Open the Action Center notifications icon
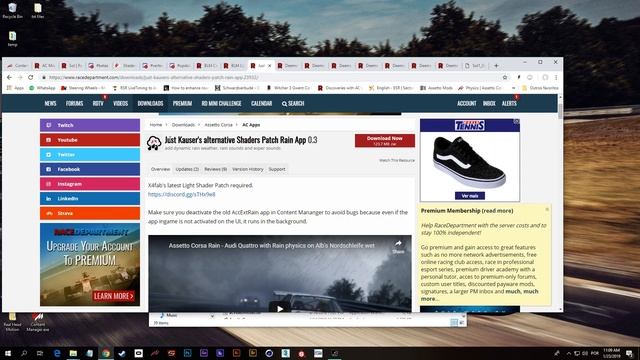This screenshot has width=640, height=360. pyautogui.click(x=629, y=353)
